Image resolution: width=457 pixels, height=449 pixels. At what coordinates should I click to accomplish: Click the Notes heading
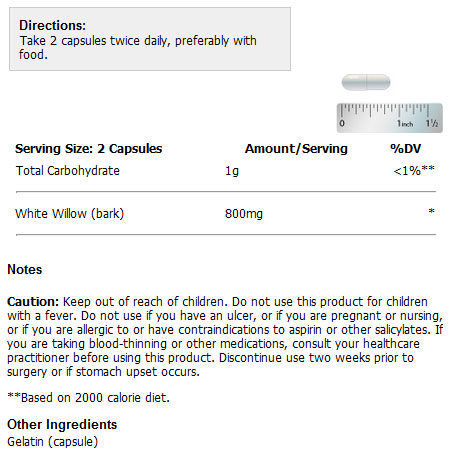point(25,269)
